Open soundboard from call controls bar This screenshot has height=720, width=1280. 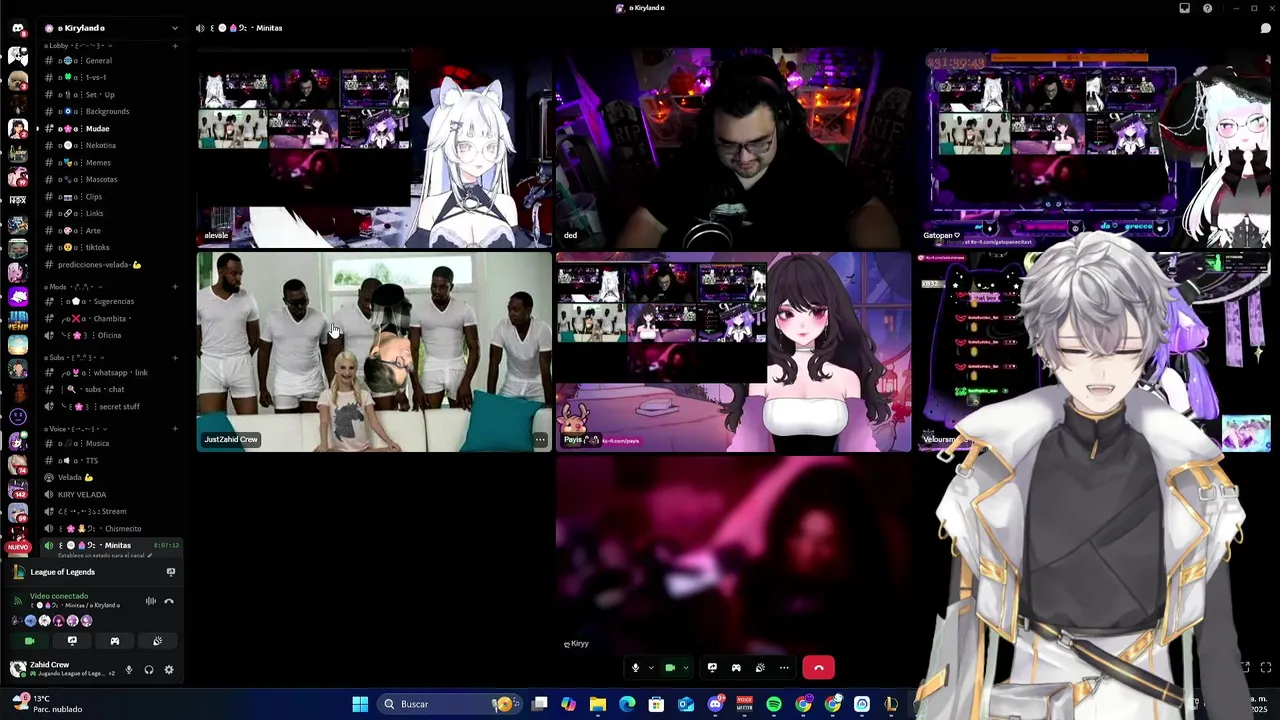coord(760,667)
